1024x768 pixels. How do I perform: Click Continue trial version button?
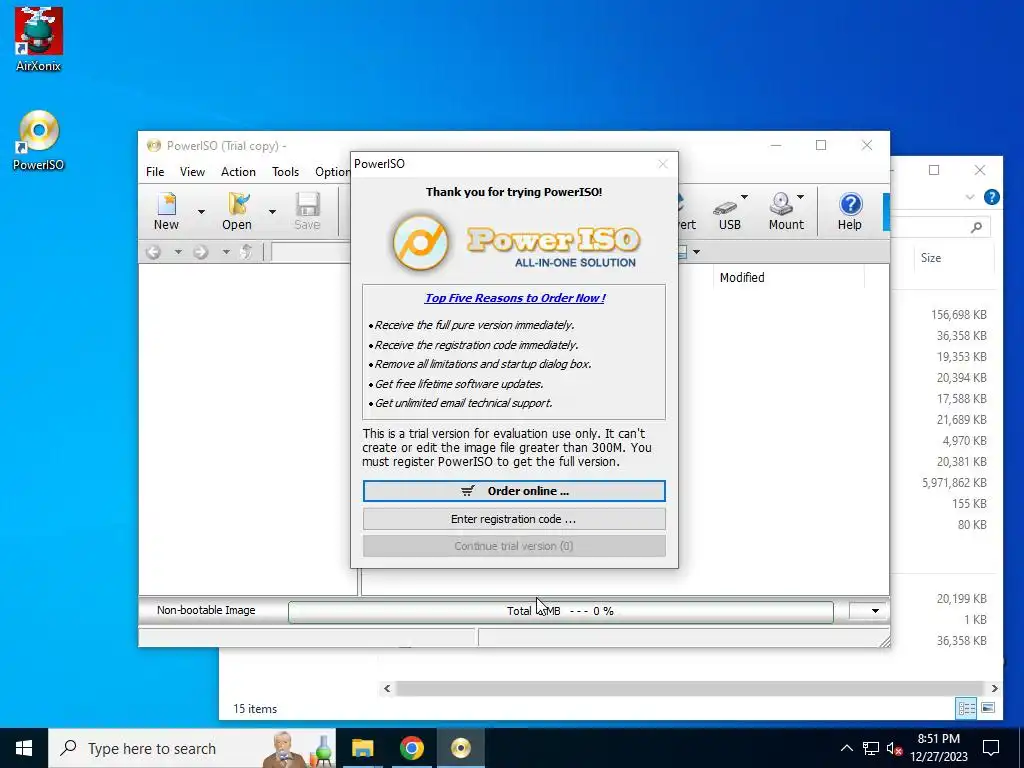[514, 546]
